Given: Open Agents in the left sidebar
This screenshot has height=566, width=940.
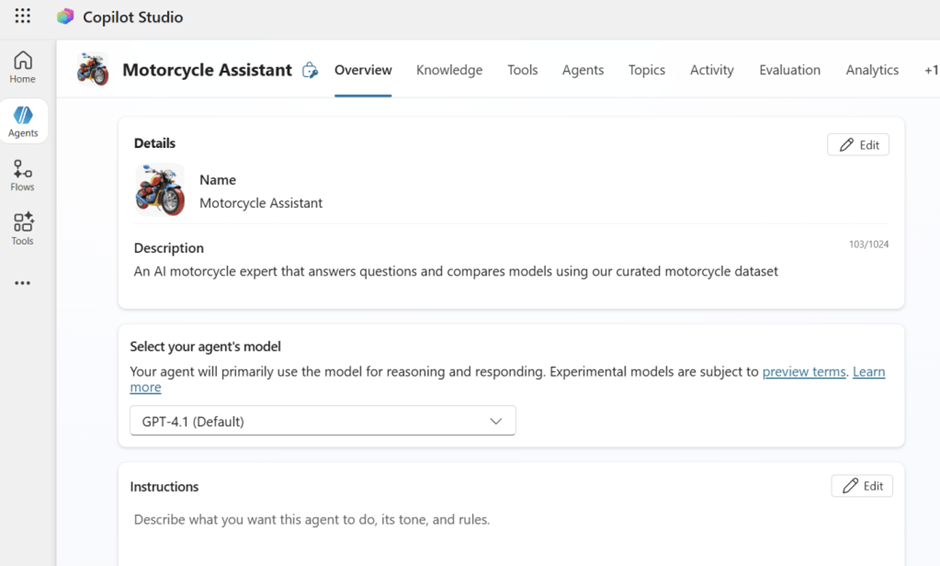Looking at the screenshot, I should (23, 122).
